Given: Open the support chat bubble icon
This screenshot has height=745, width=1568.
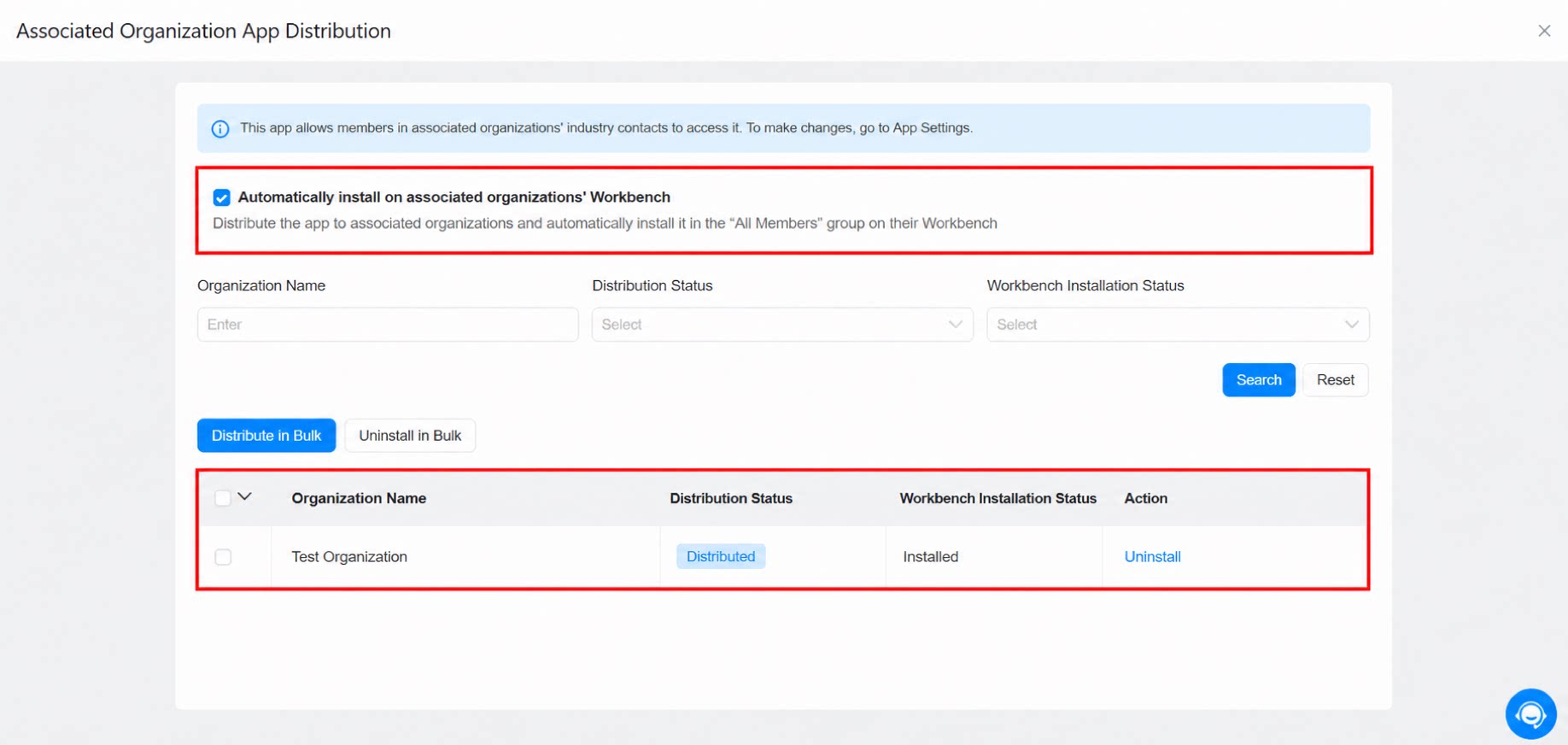Looking at the screenshot, I should (1530, 713).
